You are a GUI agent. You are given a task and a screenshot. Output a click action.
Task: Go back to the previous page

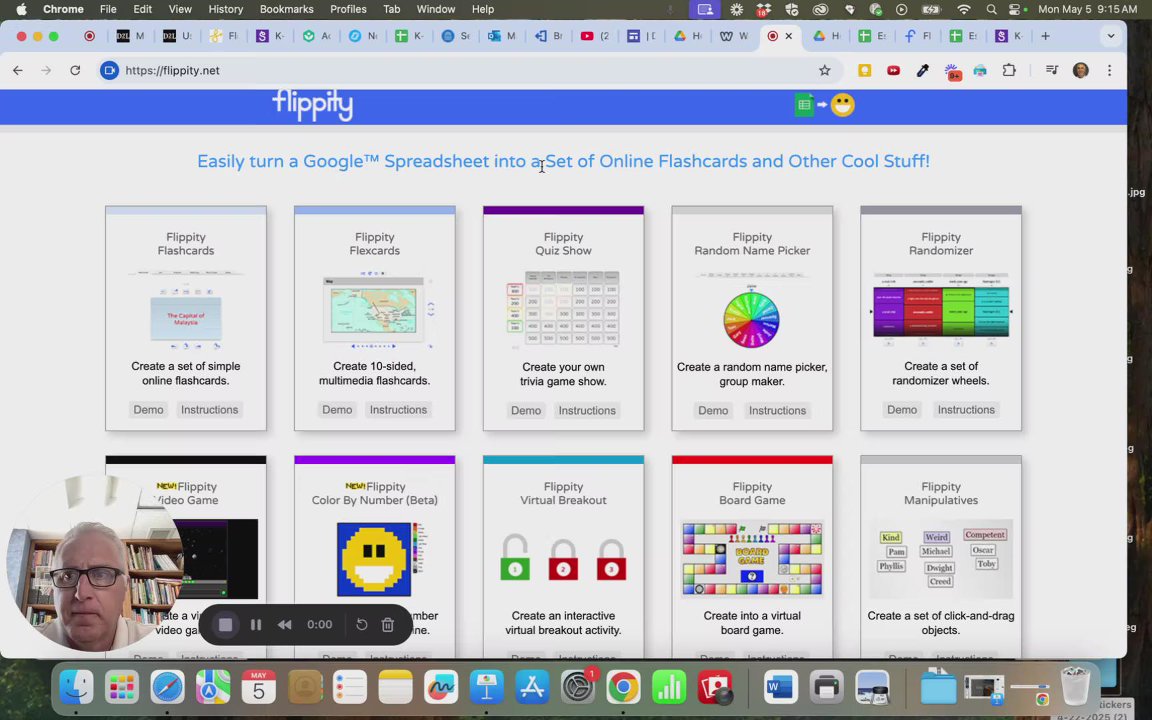click(x=18, y=71)
